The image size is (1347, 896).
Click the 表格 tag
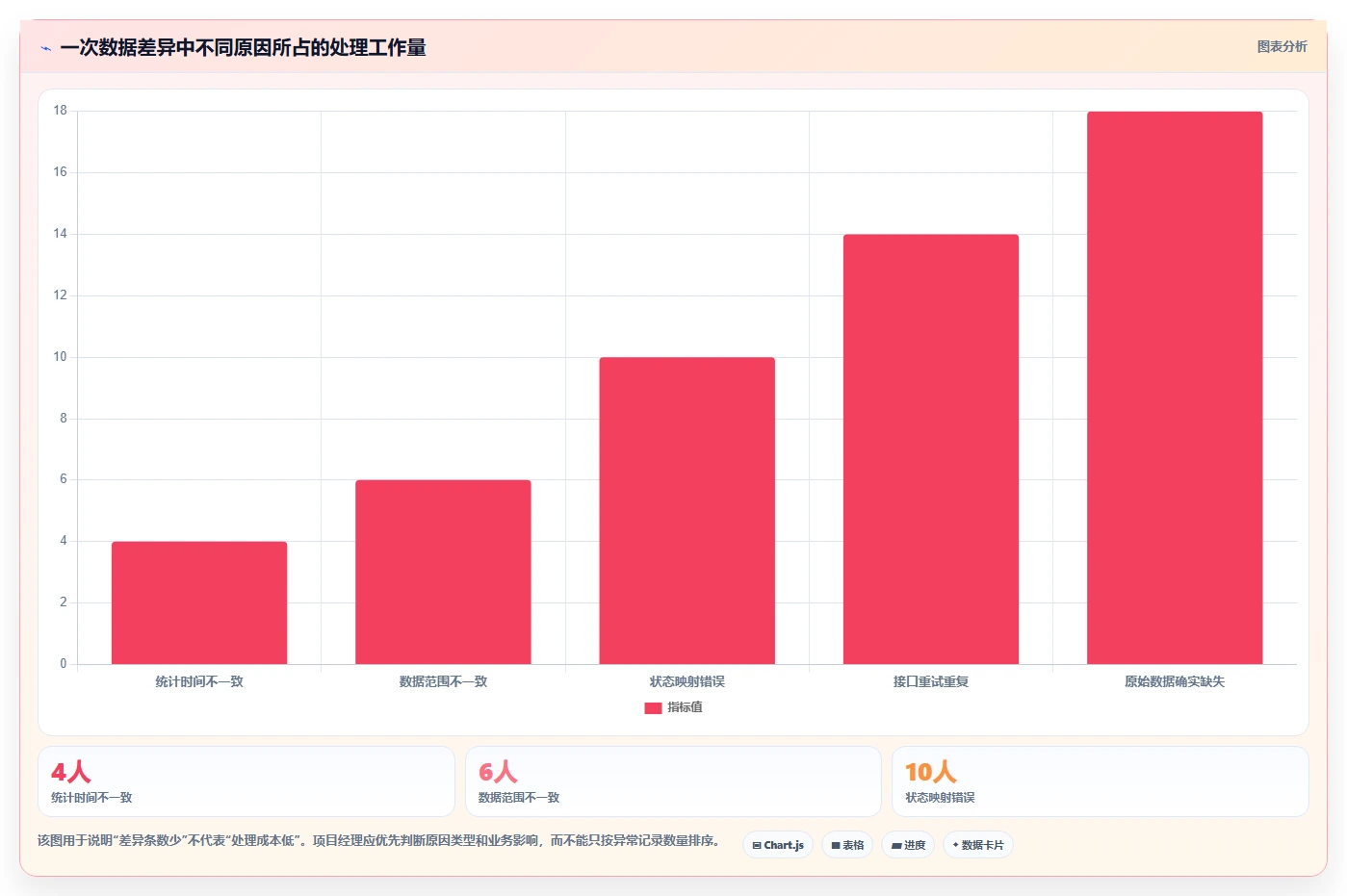point(847,845)
